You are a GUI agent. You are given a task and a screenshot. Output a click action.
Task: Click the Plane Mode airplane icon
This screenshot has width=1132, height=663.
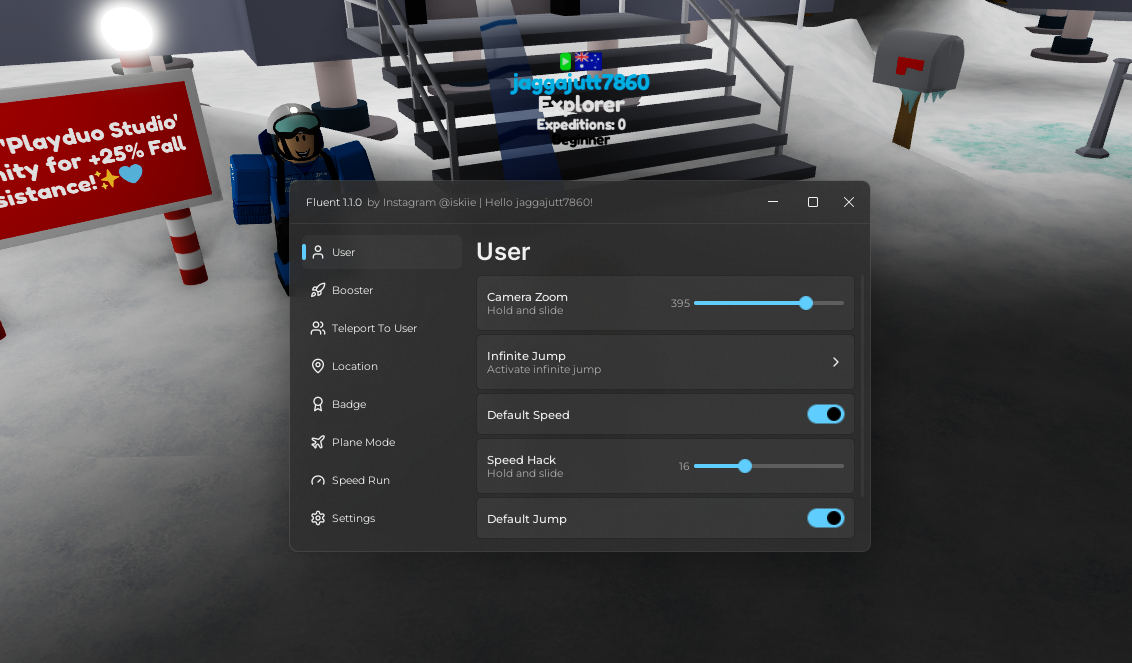click(318, 442)
